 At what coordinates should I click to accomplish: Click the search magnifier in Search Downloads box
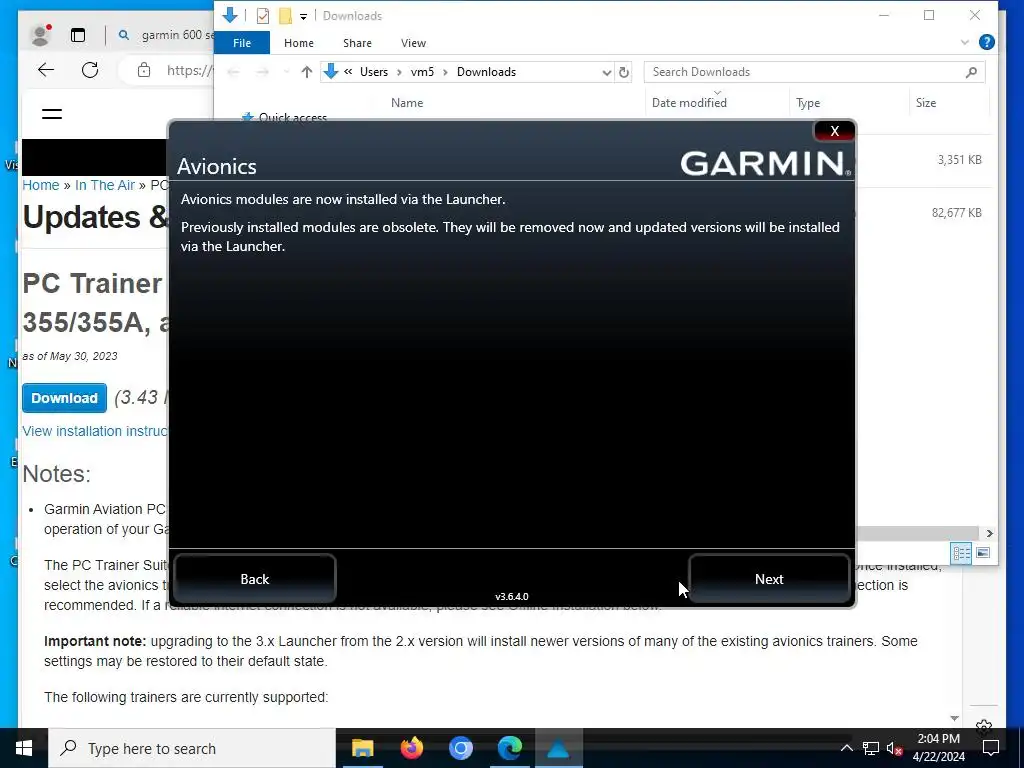tap(971, 72)
